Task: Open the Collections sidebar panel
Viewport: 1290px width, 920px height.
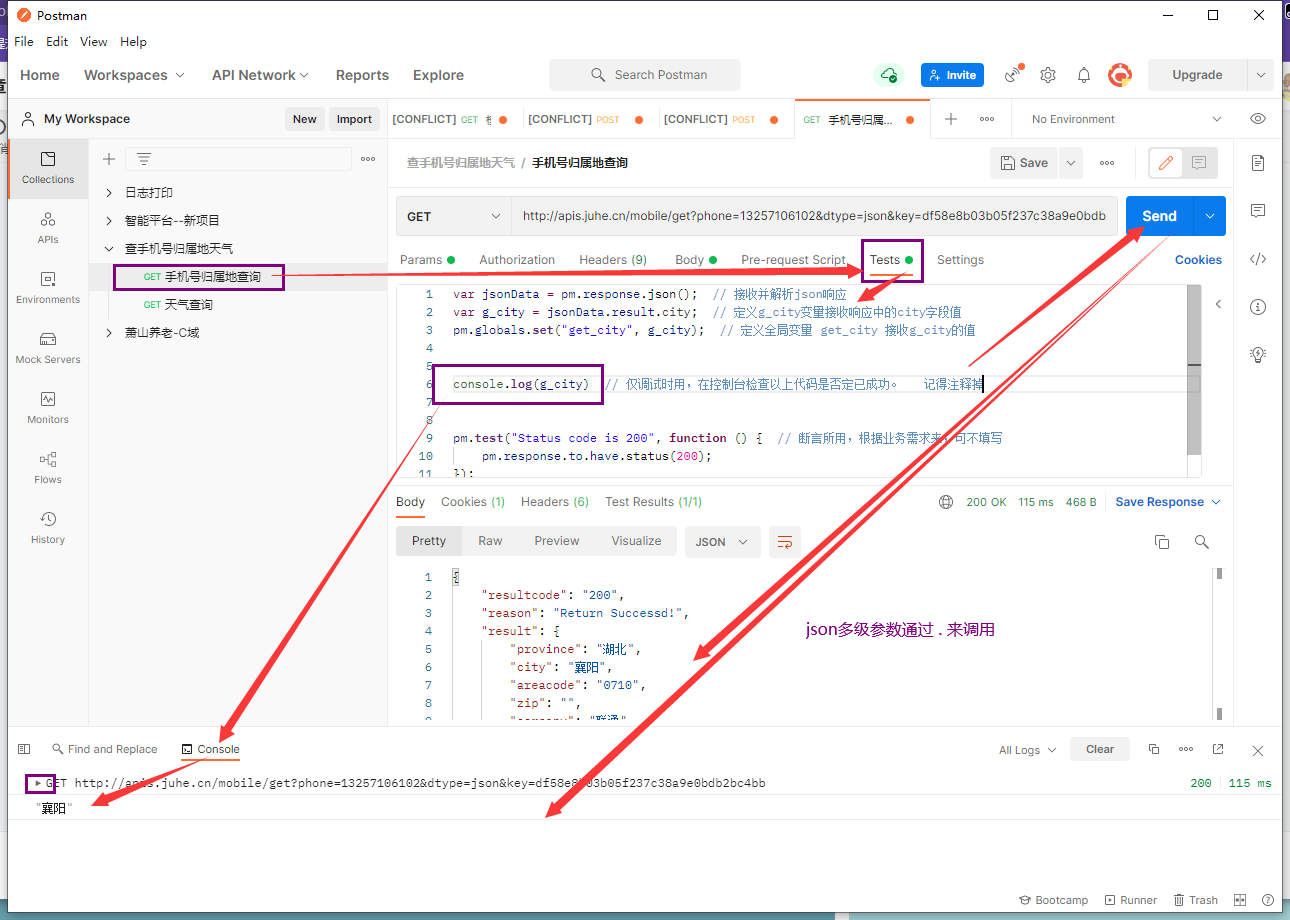Action: pyautogui.click(x=48, y=167)
